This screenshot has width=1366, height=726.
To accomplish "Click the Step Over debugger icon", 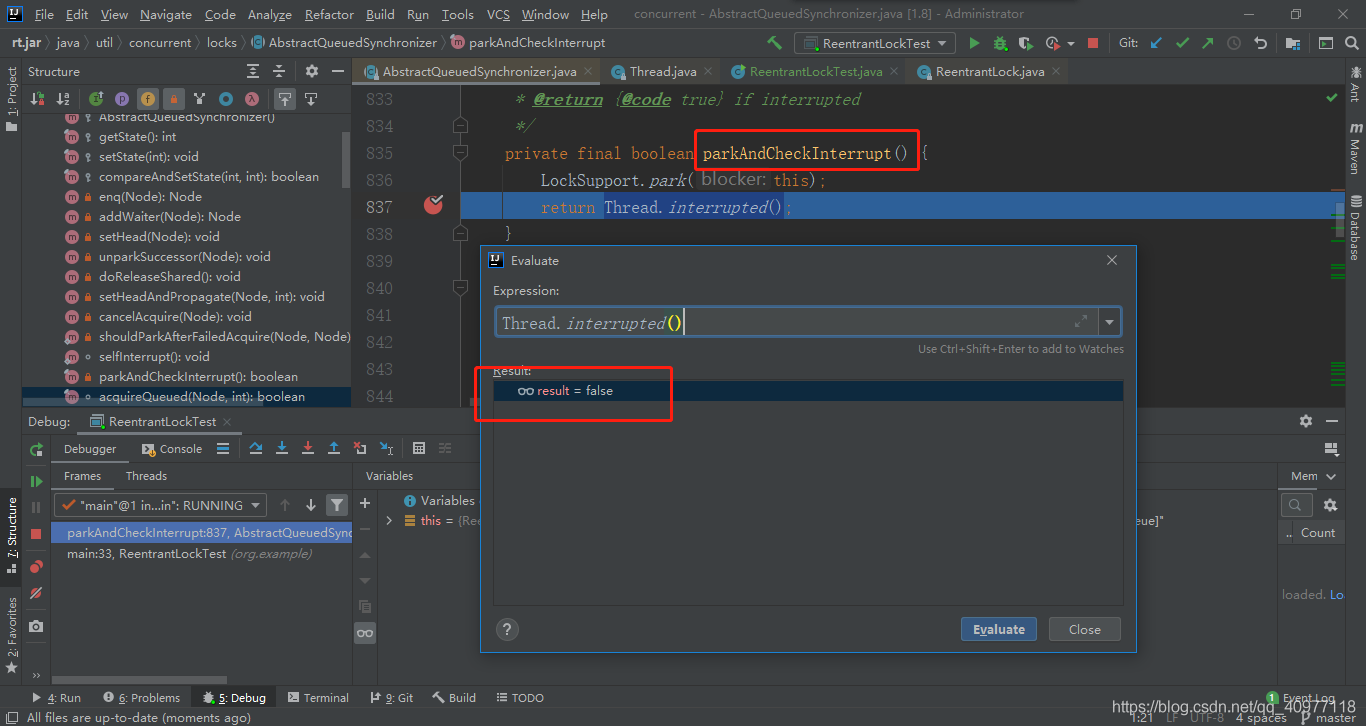I will click(256, 449).
